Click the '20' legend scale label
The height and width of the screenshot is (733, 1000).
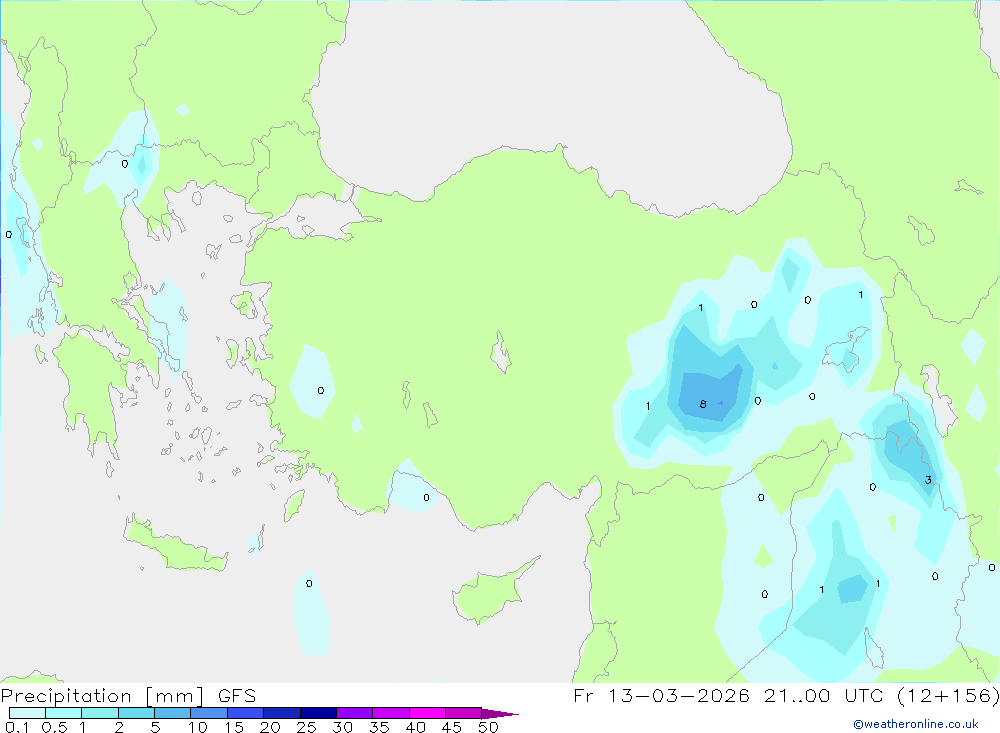point(270,727)
